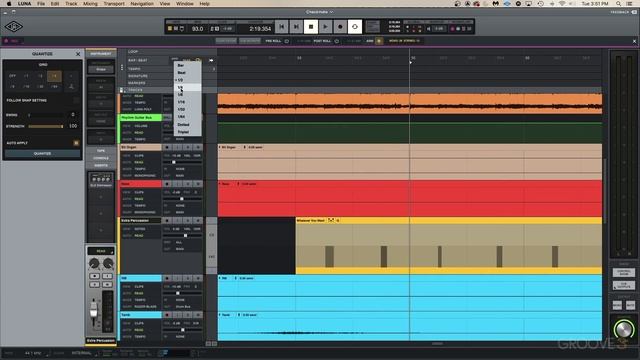640x360 pixels.
Task: Click the tempo value 93.0 field
Action: click(198, 29)
